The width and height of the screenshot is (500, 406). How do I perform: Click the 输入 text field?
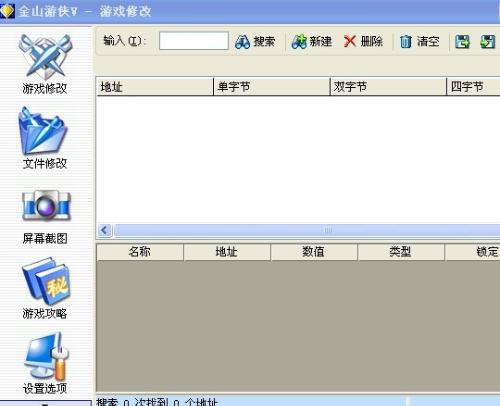tap(194, 41)
